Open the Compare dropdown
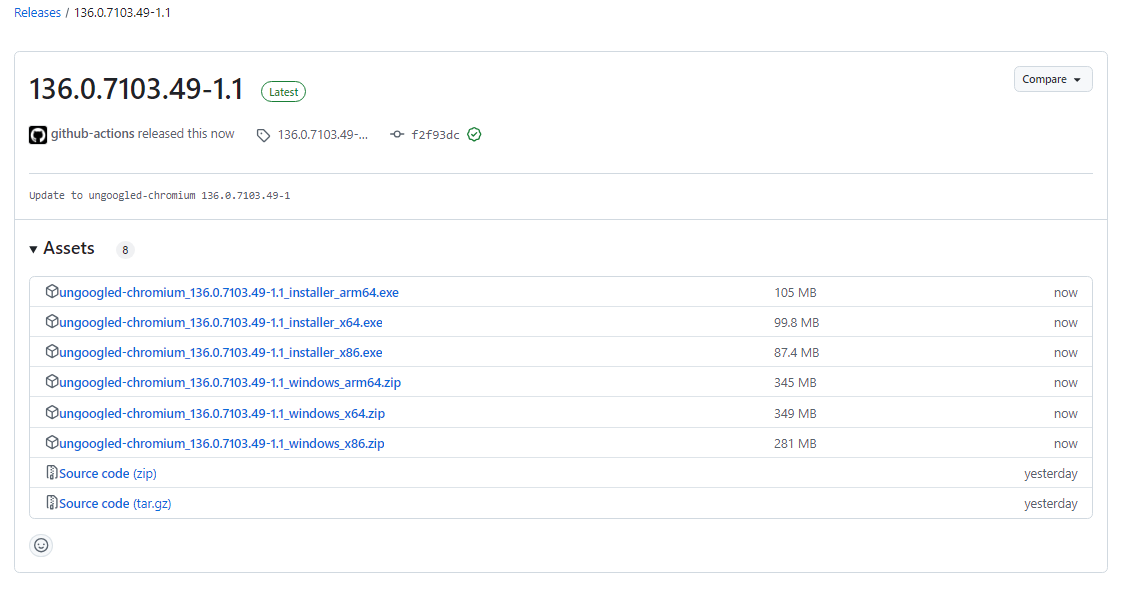This screenshot has width=1138, height=608. [1052, 79]
